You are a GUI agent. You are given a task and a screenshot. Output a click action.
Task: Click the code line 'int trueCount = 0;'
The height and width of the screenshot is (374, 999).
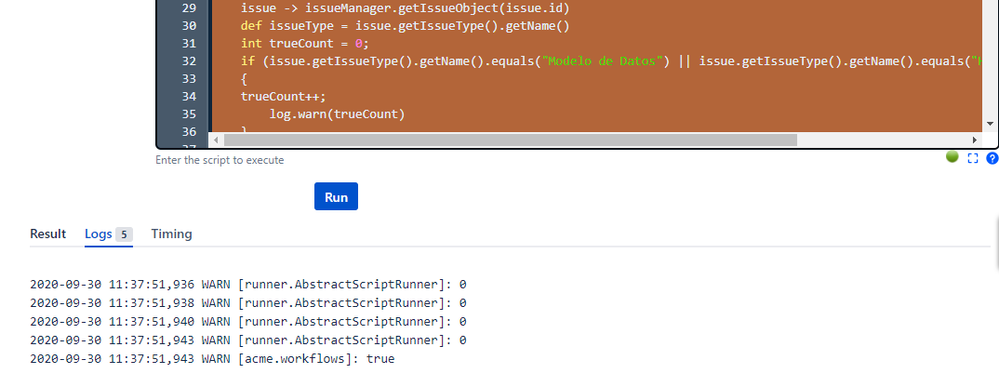click(305, 43)
